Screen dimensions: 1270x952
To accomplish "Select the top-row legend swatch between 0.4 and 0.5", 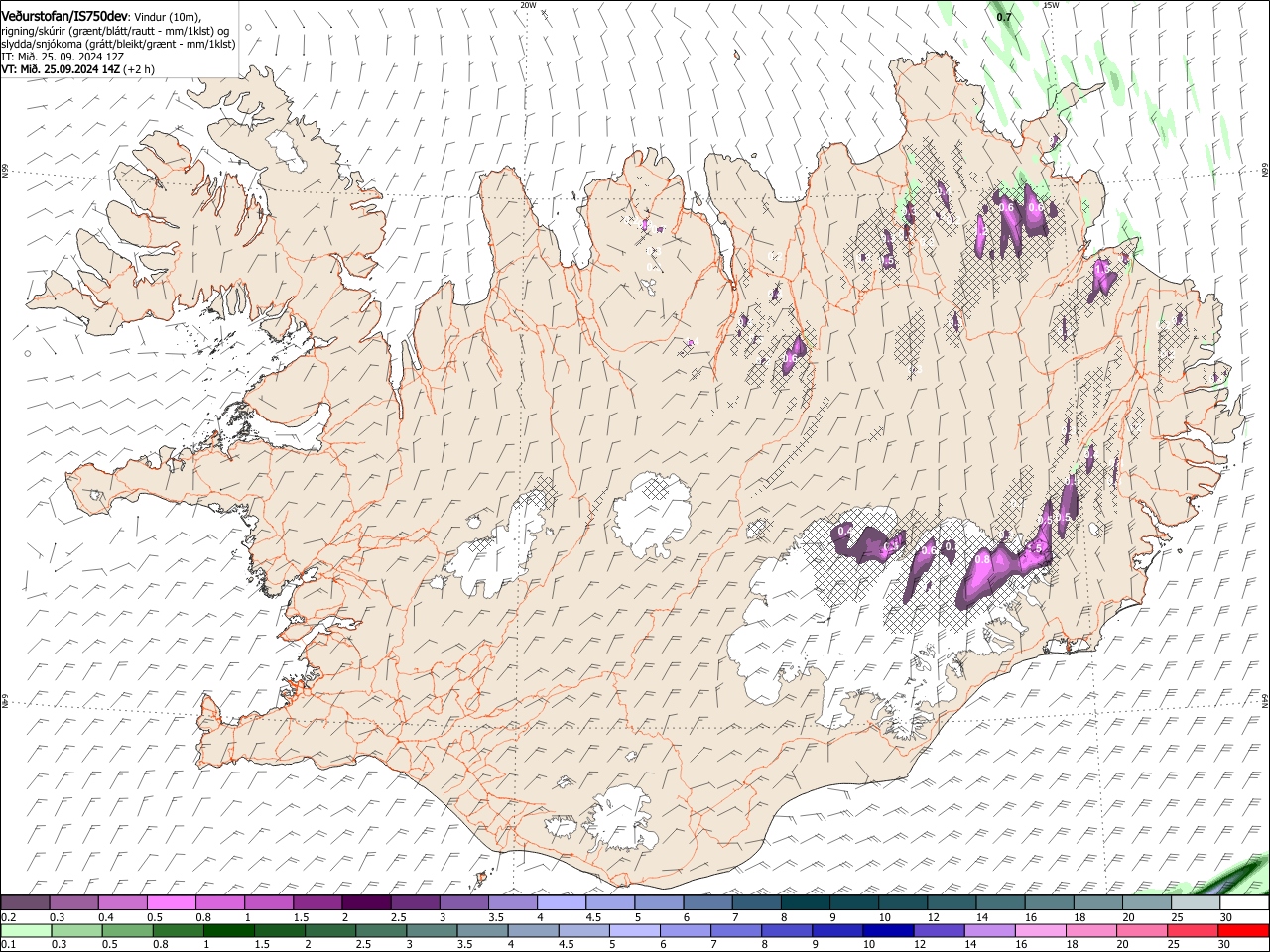I will coord(123,903).
